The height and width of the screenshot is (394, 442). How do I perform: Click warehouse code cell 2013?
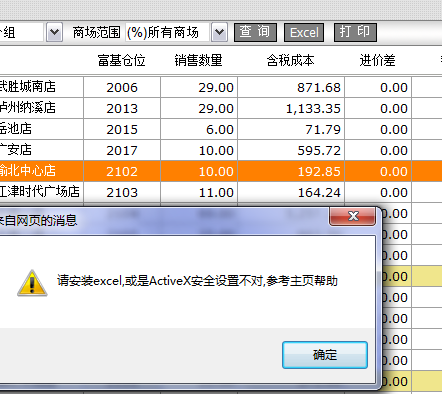click(x=122, y=108)
